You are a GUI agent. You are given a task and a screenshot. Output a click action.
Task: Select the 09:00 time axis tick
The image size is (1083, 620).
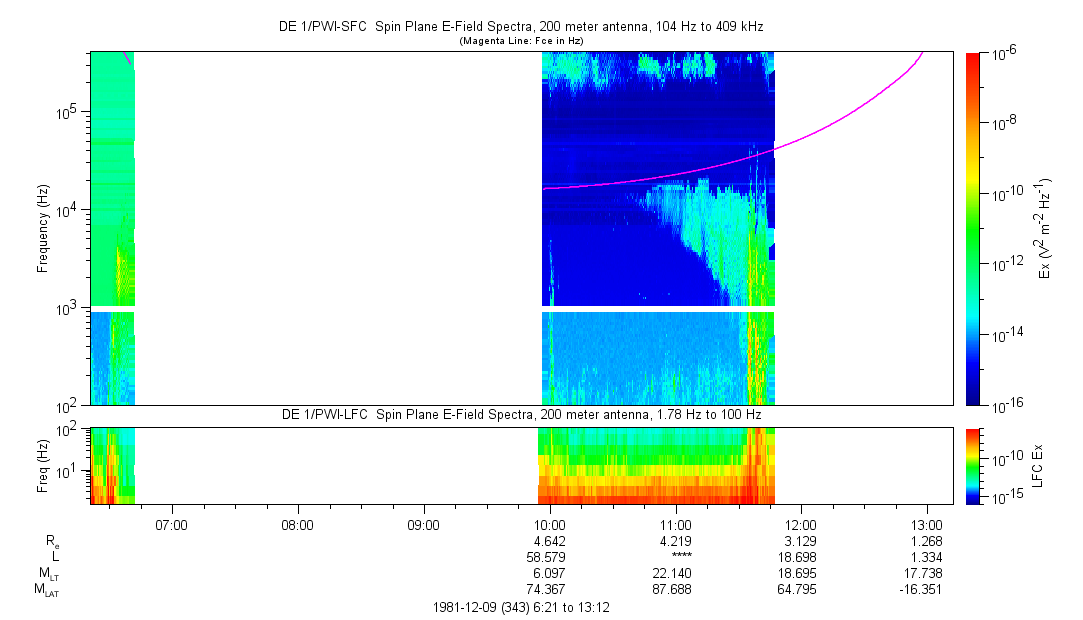(x=423, y=524)
